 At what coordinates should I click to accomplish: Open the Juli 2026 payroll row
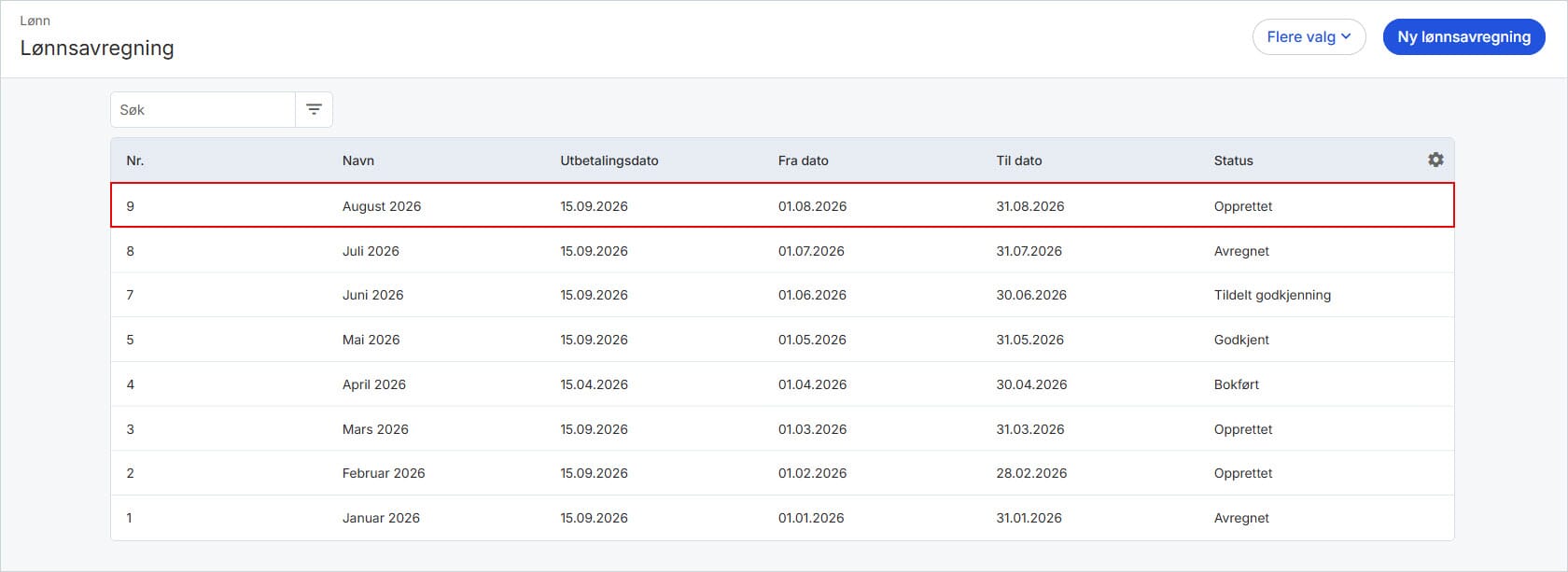(x=782, y=251)
